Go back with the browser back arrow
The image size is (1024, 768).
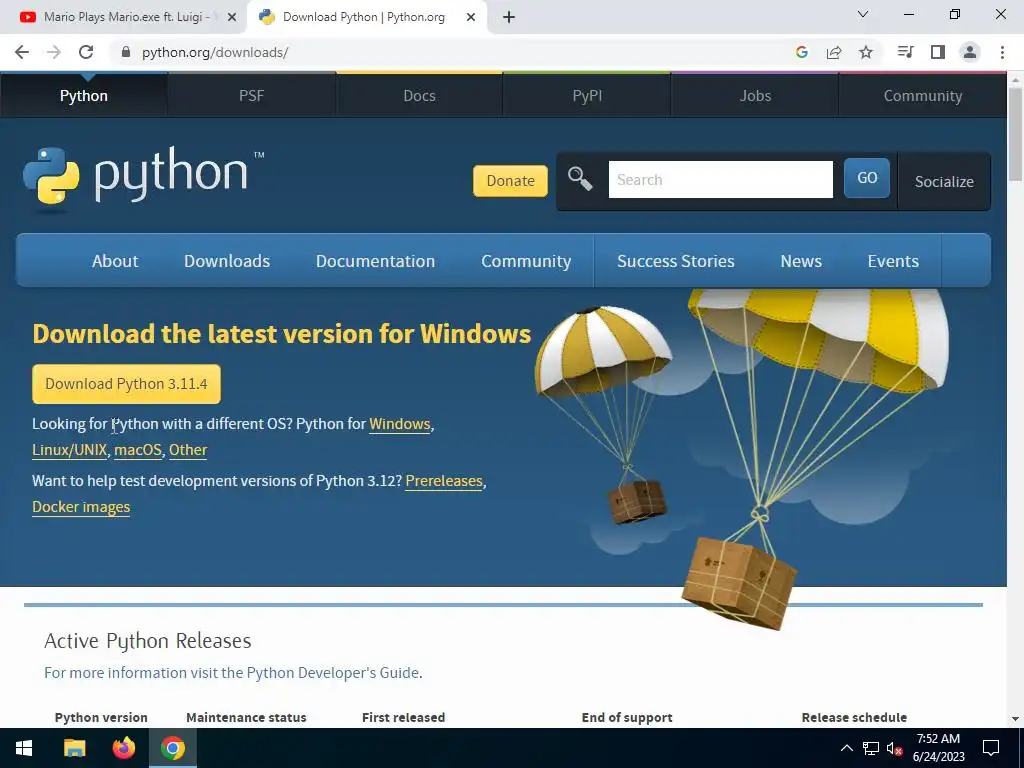click(x=22, y=52)
